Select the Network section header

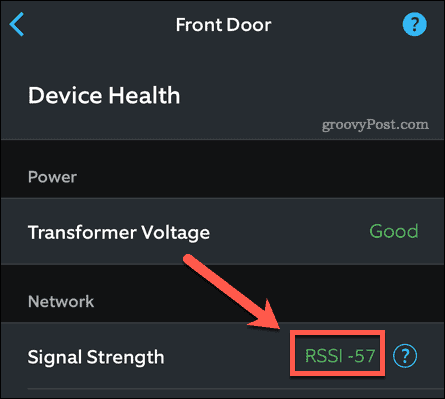point(61,301)
